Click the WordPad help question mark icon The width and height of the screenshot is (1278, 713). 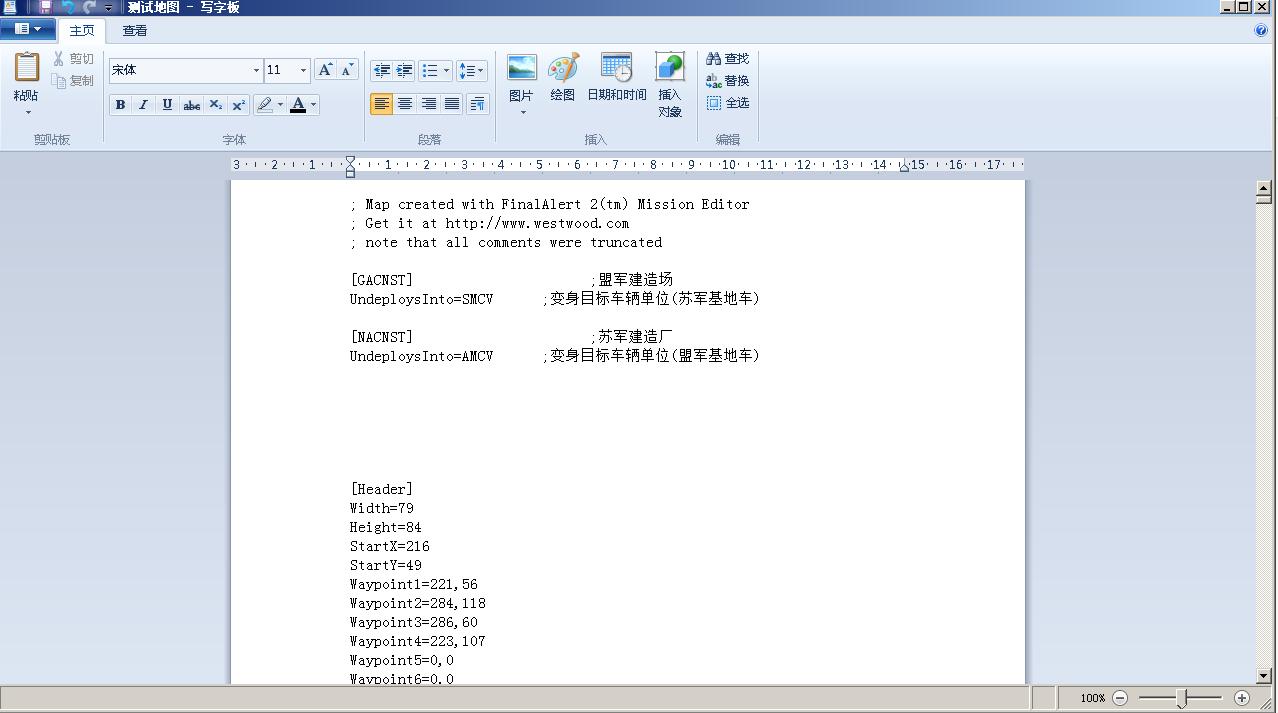[1261, 30]
